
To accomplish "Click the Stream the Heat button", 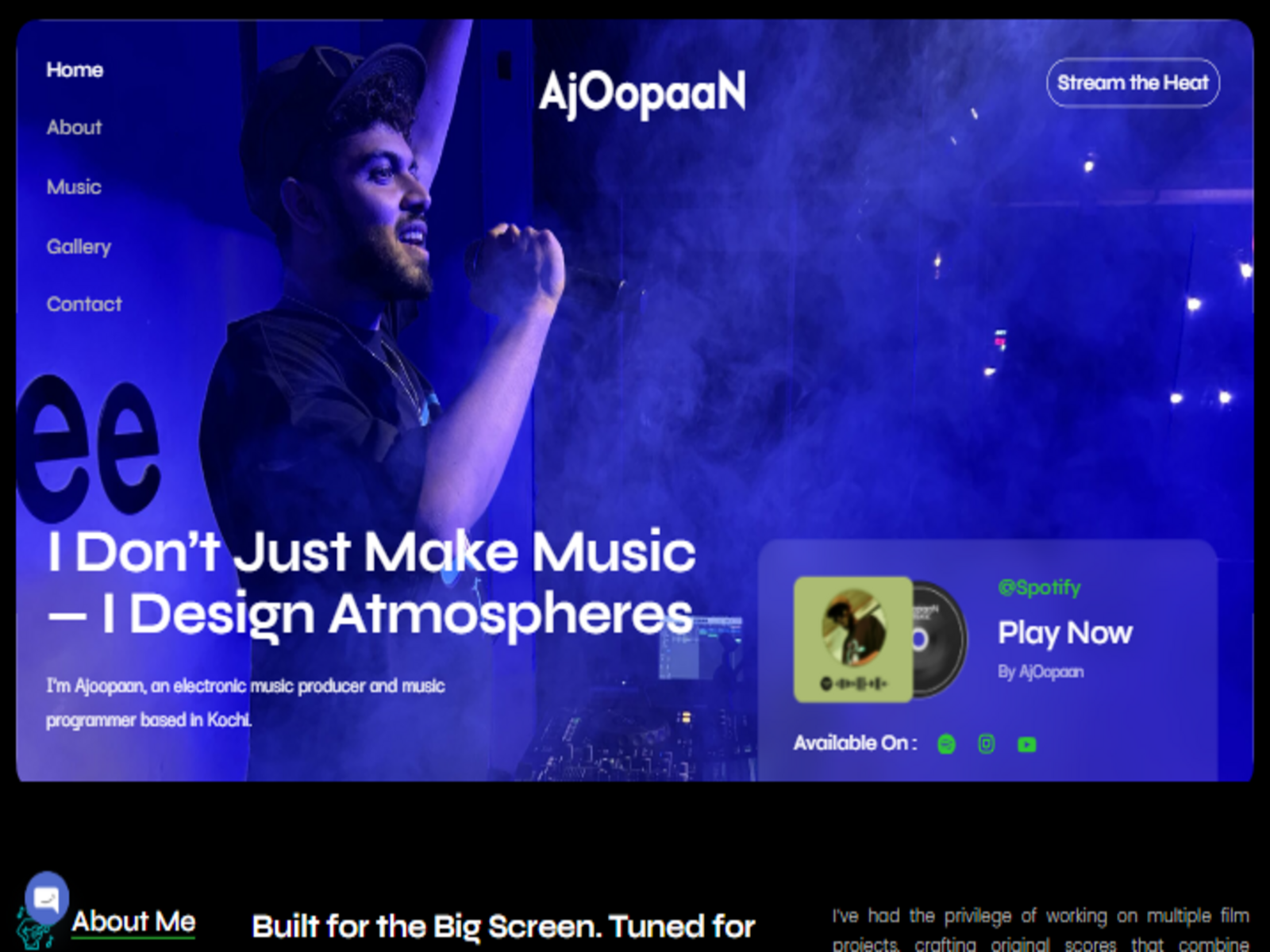I will 1133,83.
